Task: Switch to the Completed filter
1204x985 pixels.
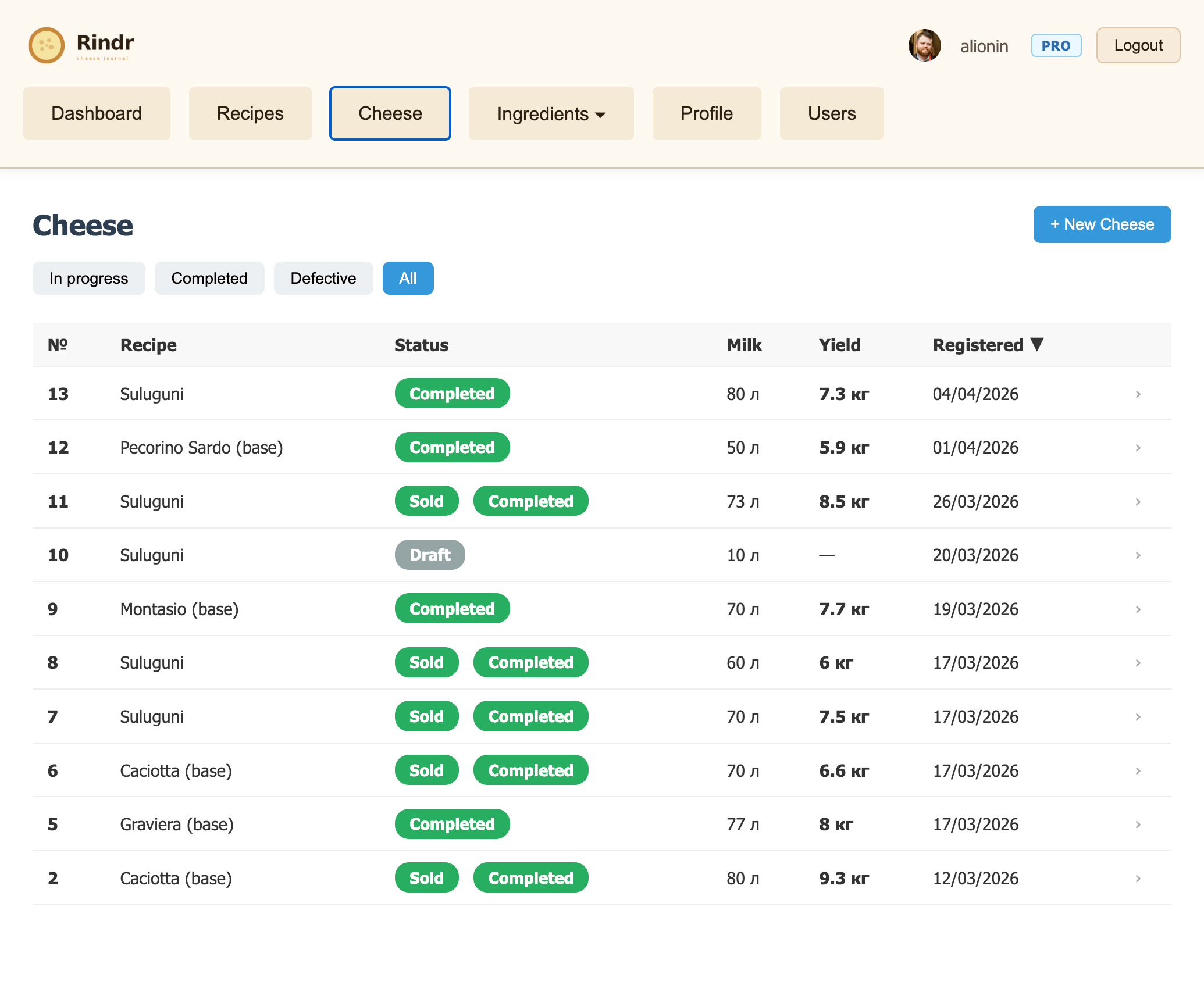Action: tap(209, 278)
